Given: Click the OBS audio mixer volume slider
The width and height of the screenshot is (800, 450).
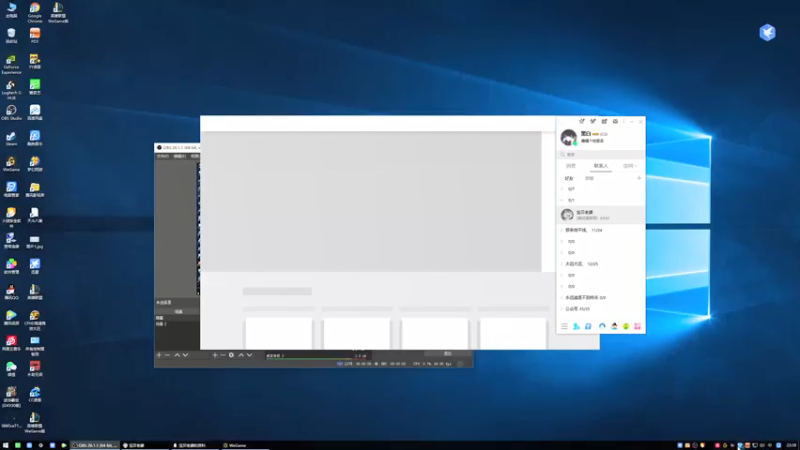Looking at the screenshot, I should tap(315, 359).
